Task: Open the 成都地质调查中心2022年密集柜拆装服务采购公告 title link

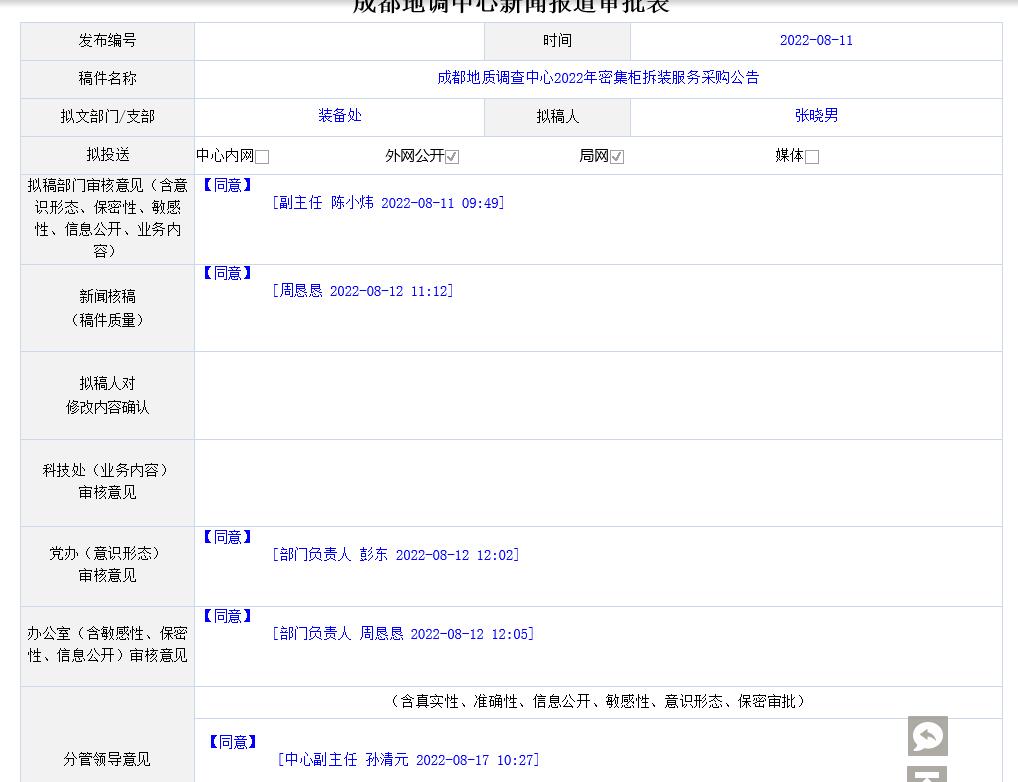Action: pos(598,78)
